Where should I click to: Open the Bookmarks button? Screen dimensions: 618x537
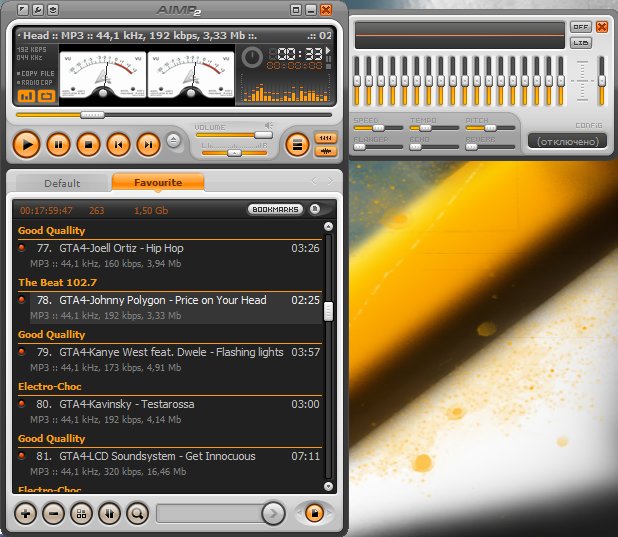point(275,209)
